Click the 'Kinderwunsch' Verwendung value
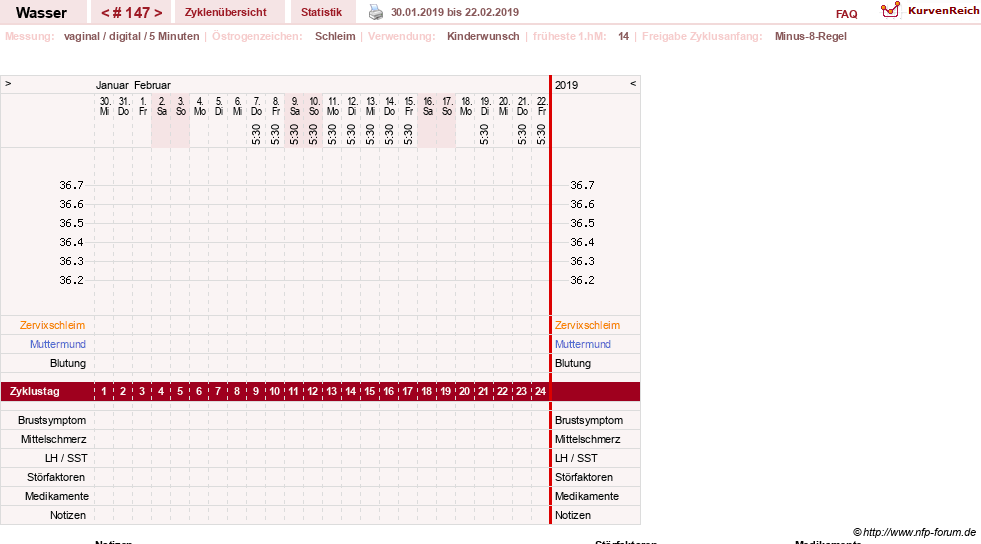The height and width of the screenshot is (544, 981). click(x=483, y=36)
